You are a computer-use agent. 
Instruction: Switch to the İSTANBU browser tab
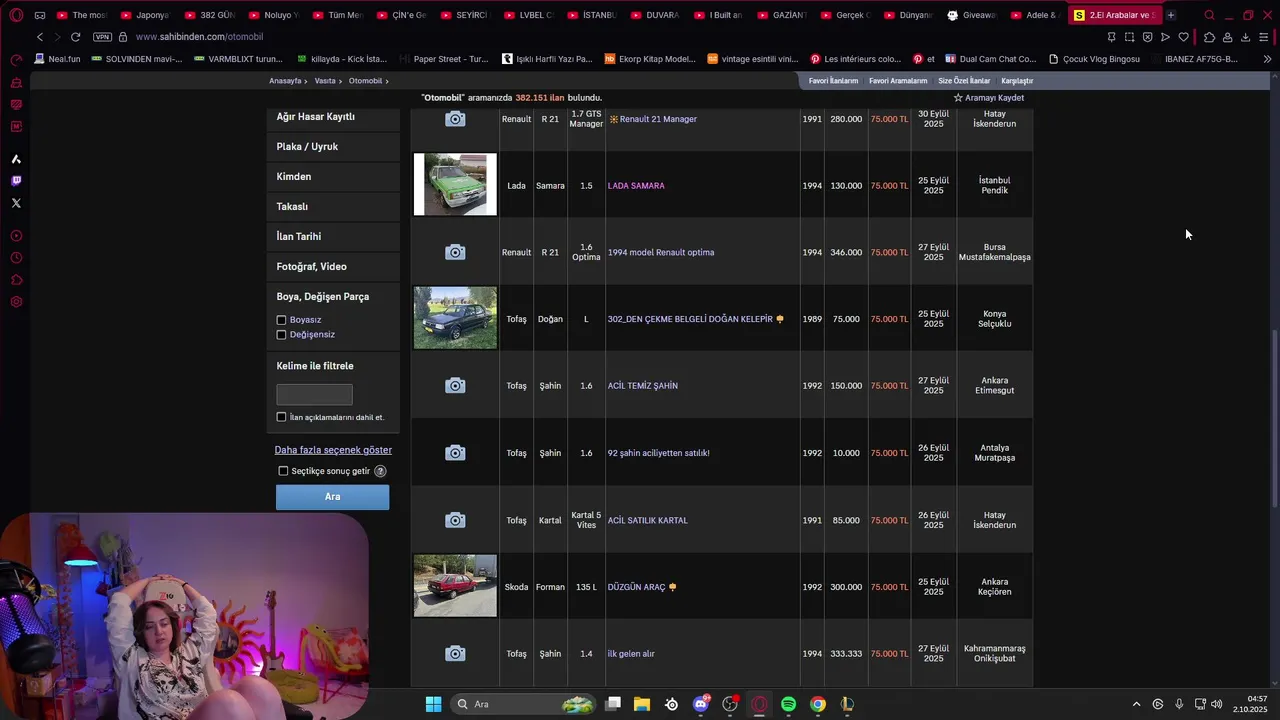(591, 15)
